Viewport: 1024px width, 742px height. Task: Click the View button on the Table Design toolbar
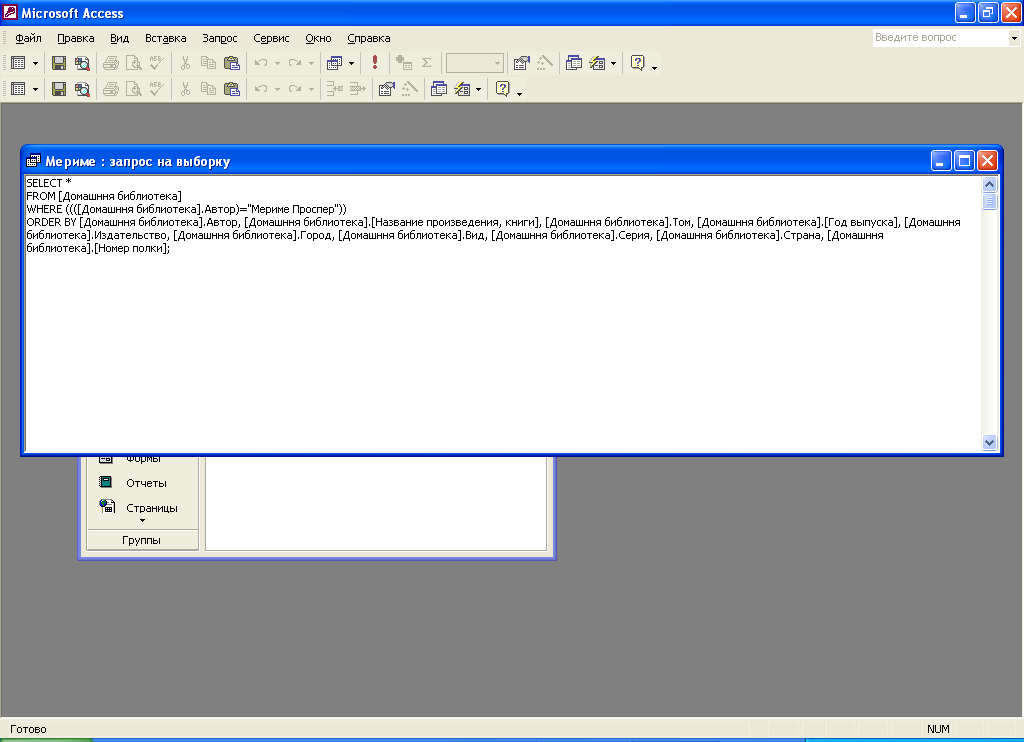tap(18, 89)
